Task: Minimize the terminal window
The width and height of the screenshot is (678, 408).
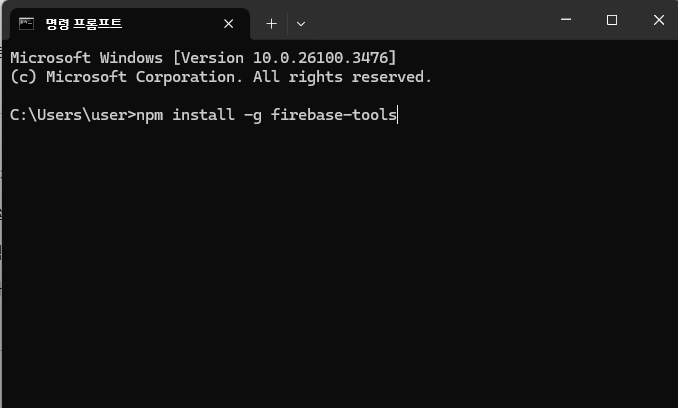Action: [566, 20]
